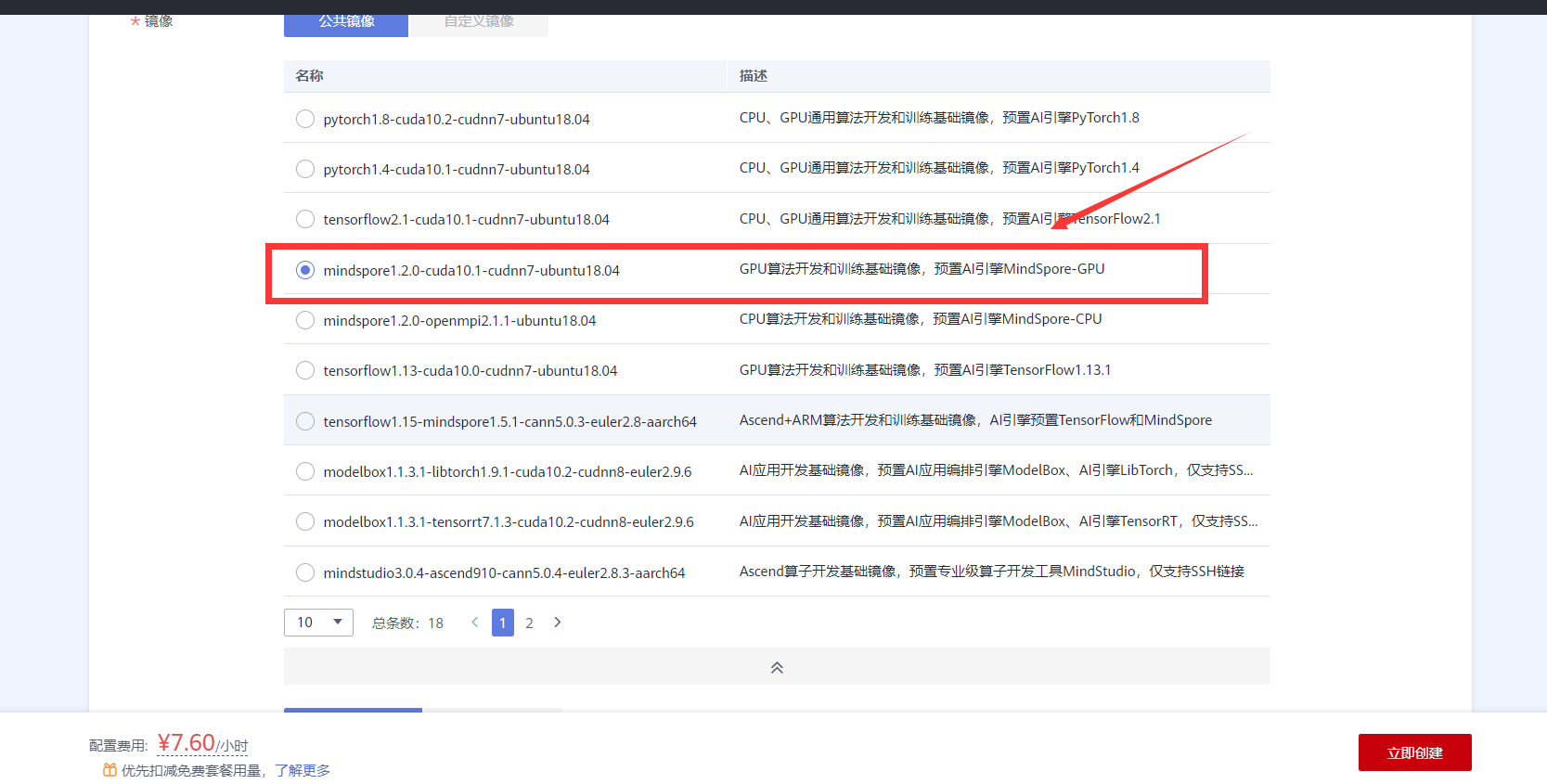Go to previous page arrow
This screenshot has width=1547, height=784.
[475, 623]
